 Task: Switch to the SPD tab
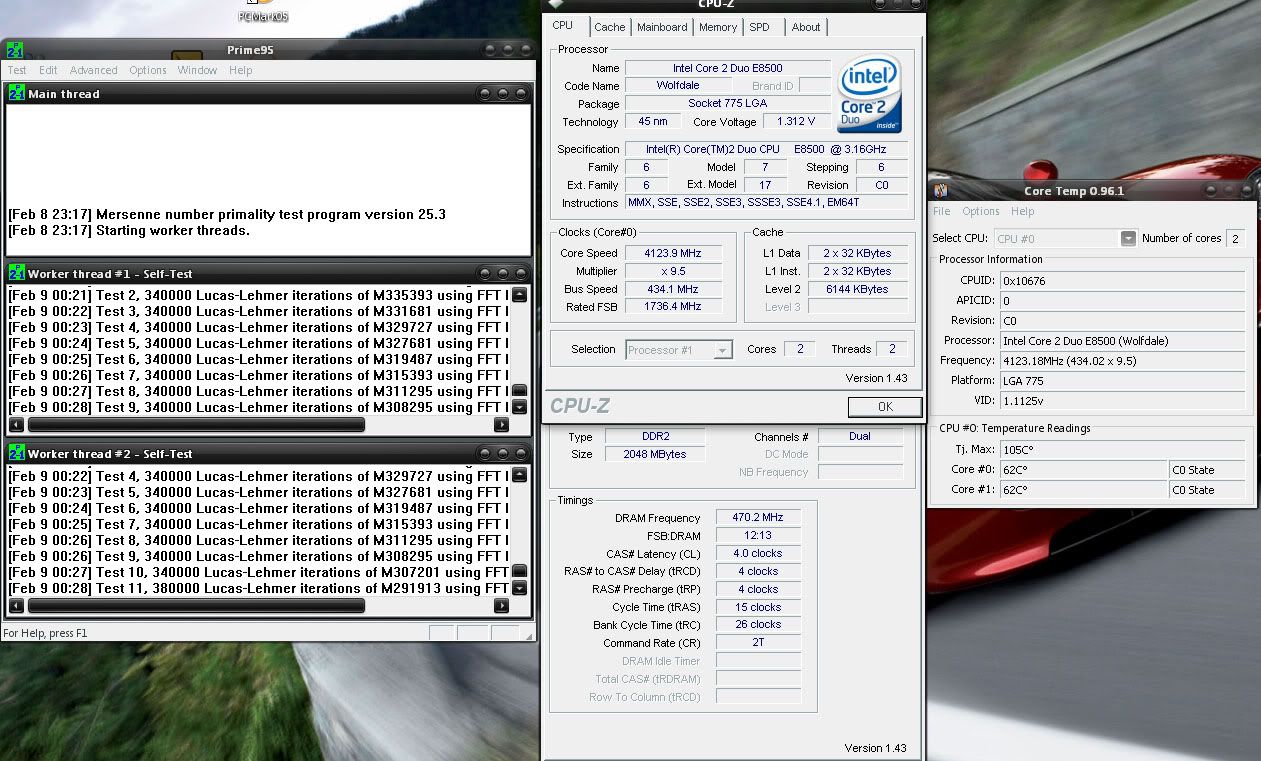pyautogui.click(x=760, y=27)
